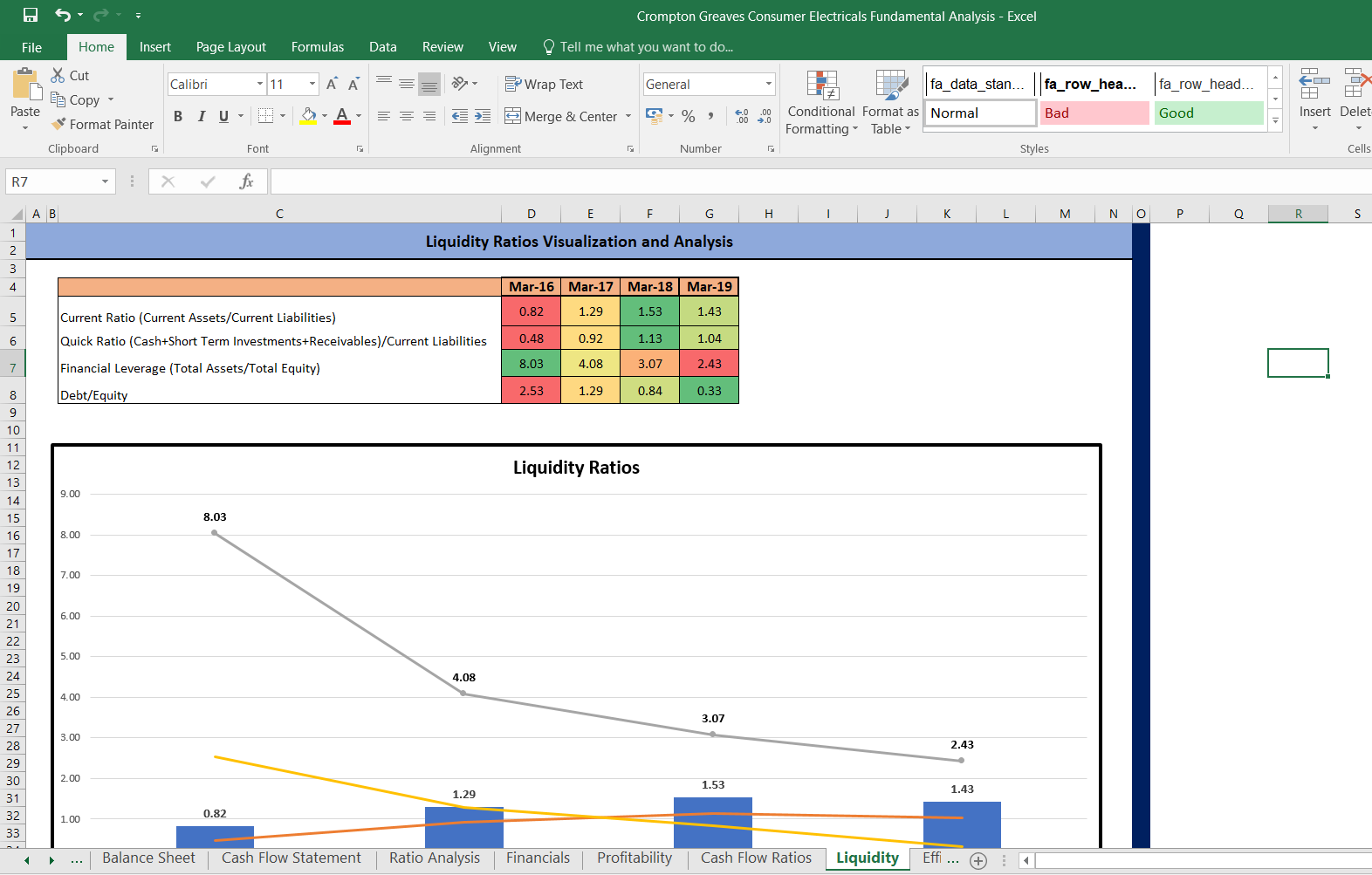Click the Save icon in quick access toolbar
This screenshot has height=875, width=1372.
click(x=31, y=15)
